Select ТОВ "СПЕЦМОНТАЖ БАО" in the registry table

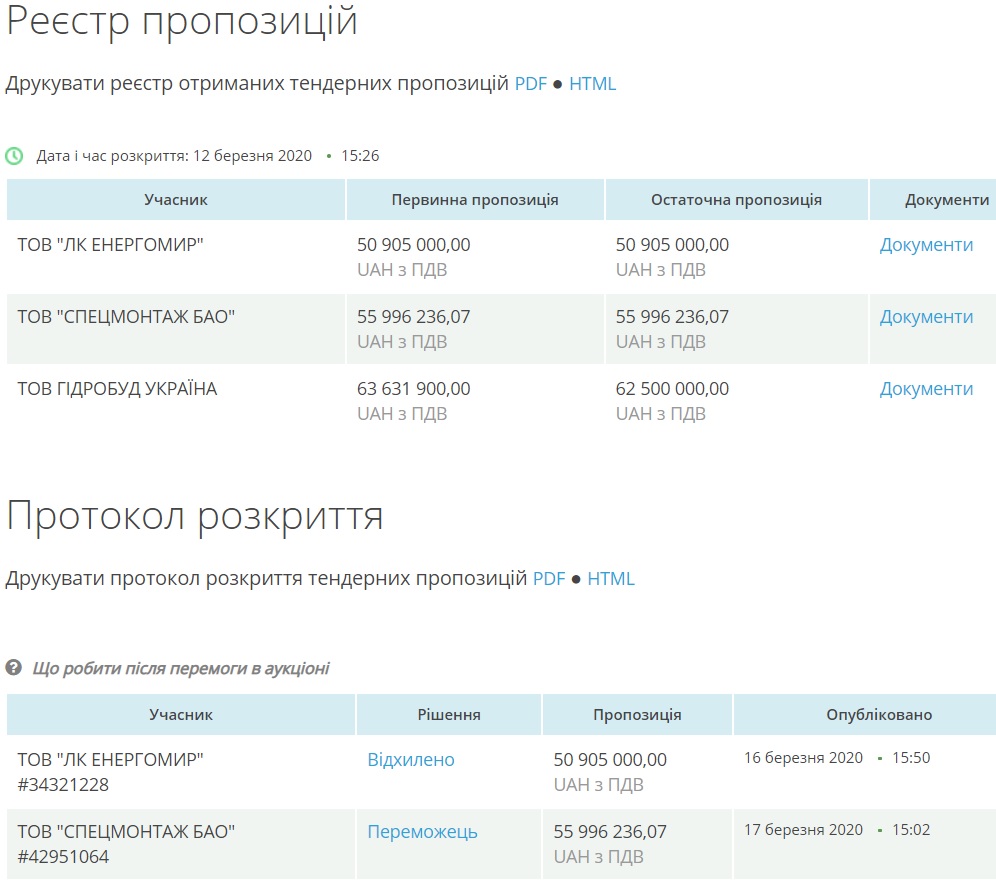coord(126,316)
